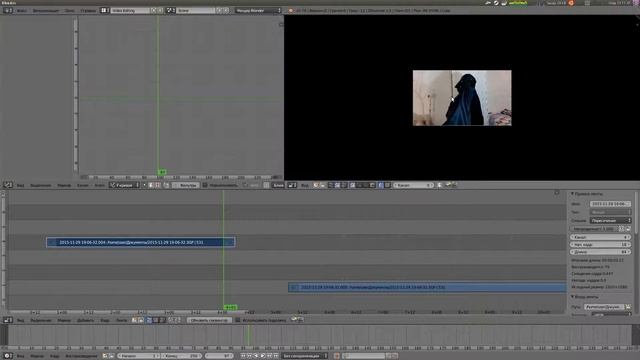This screenshot has height=360, width=640.
Task: Click the play animation button
Action: point(262,356)
